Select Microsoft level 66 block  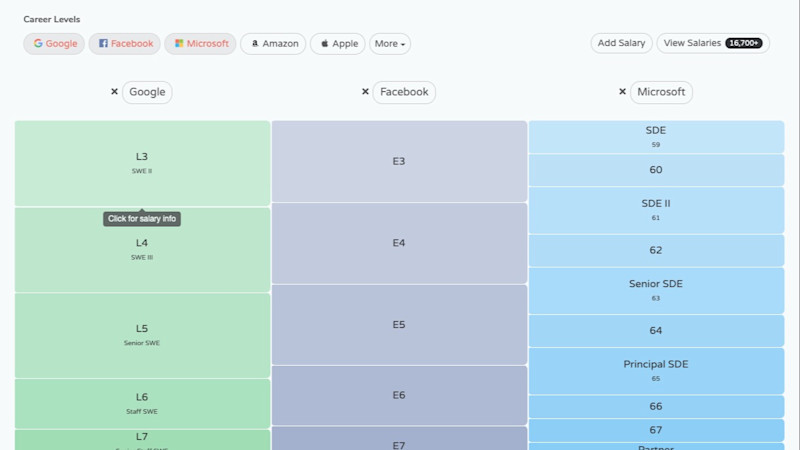point(657,407)
